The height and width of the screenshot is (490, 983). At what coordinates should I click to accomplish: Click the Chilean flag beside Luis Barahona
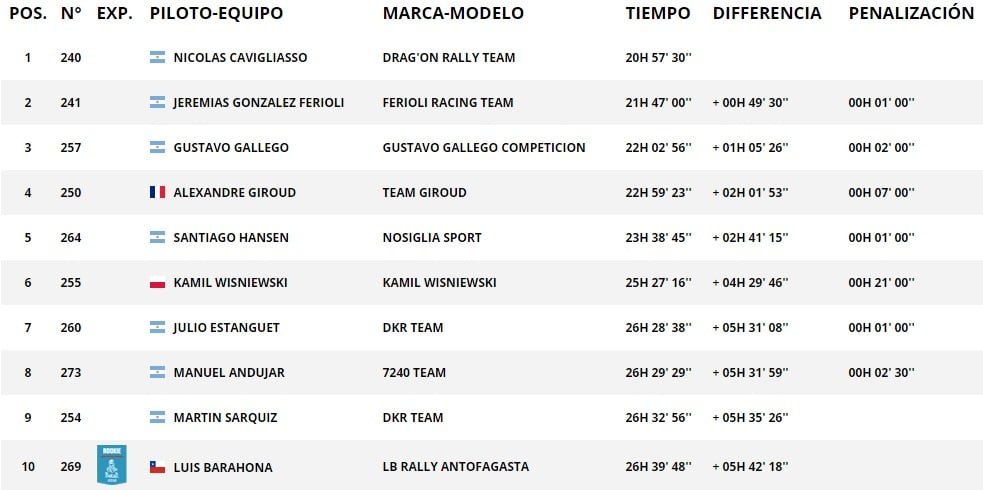pyautogui.click(x=157, y=467)
